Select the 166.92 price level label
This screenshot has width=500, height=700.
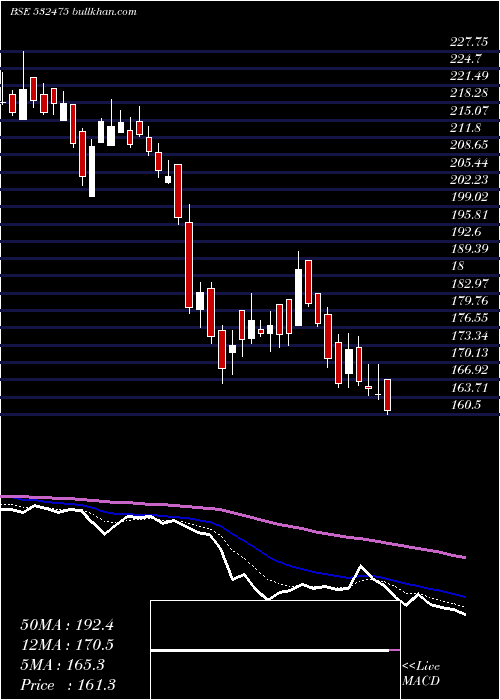tap(469, 370)
